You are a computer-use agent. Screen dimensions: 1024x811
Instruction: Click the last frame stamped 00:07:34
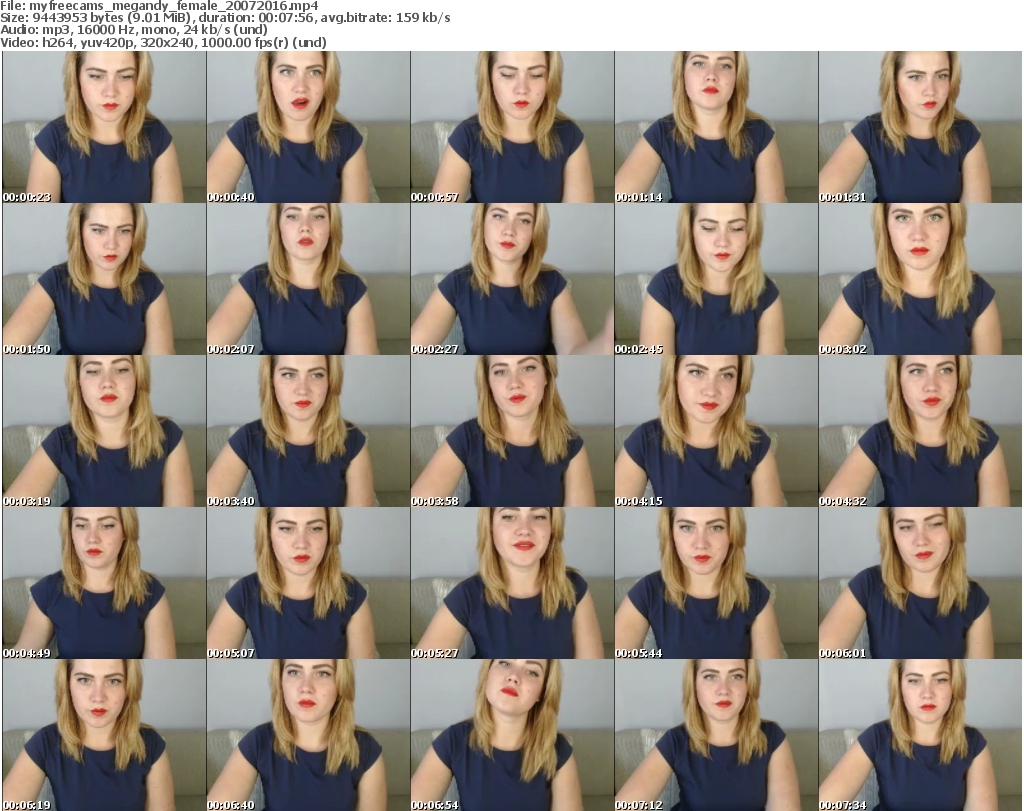click(x=920, y=735)
